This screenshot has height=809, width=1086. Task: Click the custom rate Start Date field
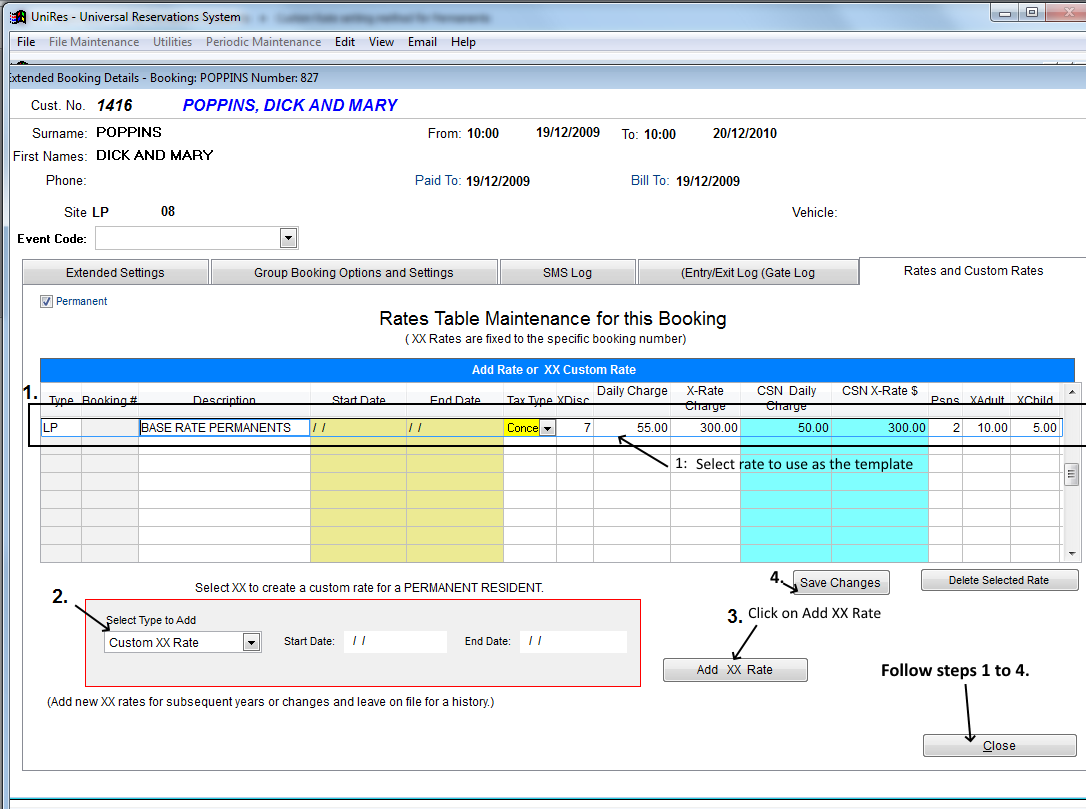coord(395,641)
